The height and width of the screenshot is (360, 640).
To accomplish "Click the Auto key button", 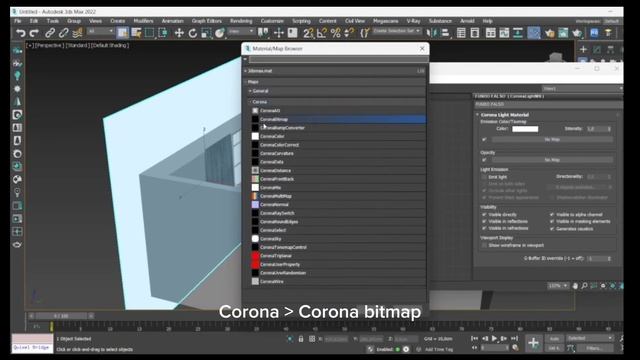I will pos(554,339).
